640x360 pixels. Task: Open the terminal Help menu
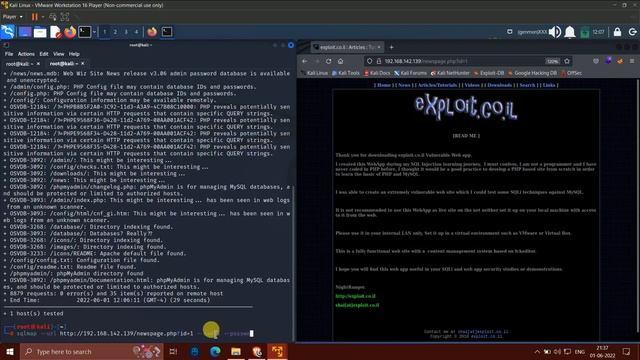[74, 54]
